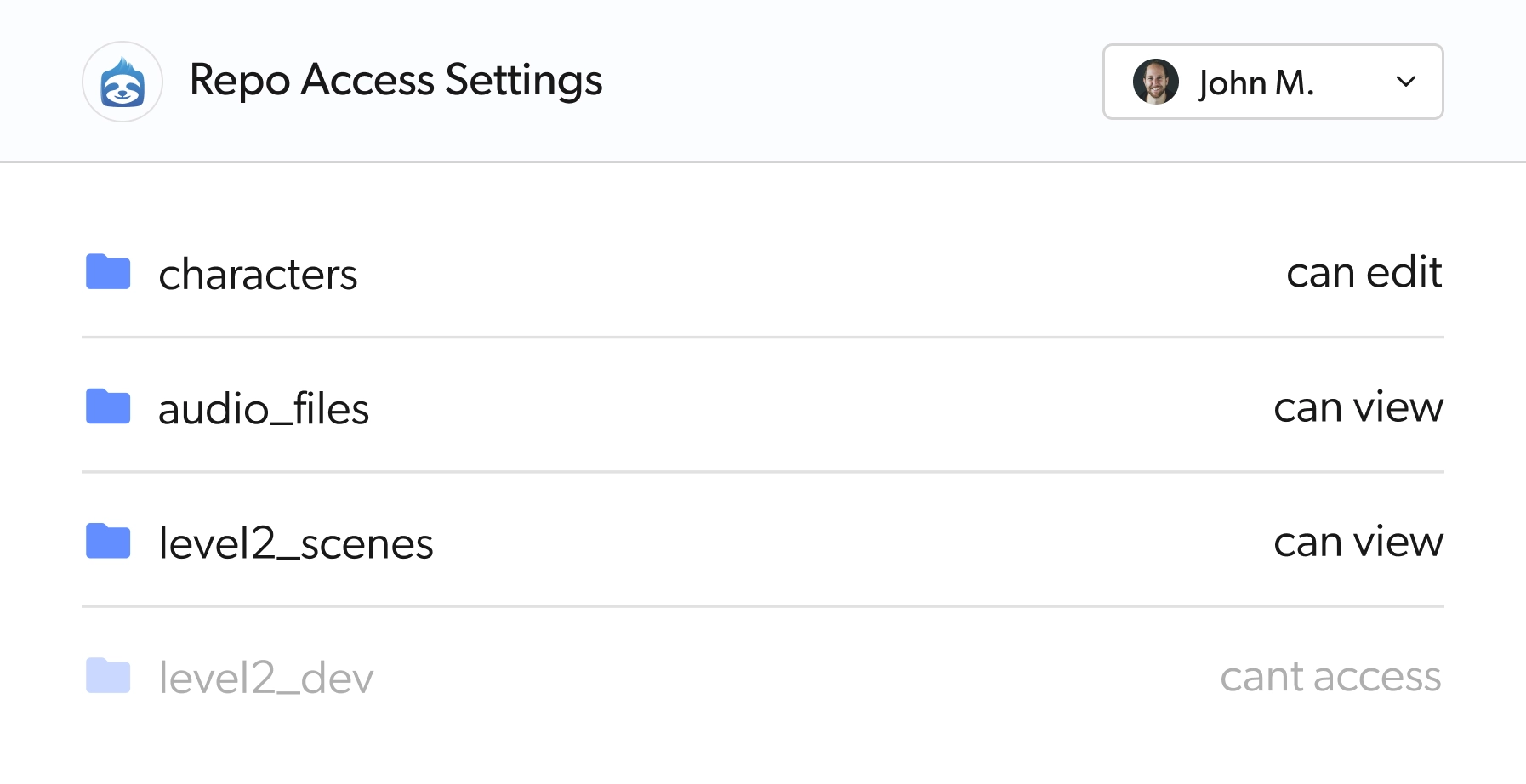Click 'cant access' next to level2_dev
The width and height of the screenshot is (1526, 784).
[1330, 676]
